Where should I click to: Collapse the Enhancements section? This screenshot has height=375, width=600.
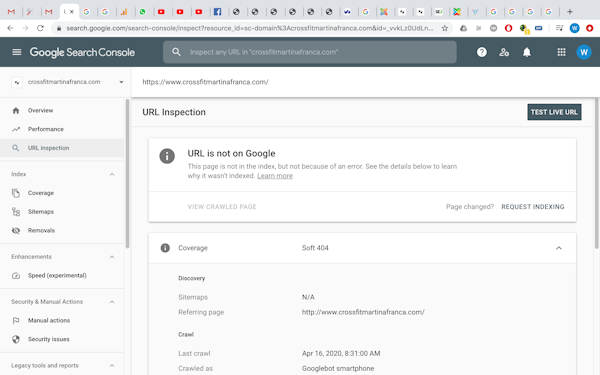point(112,257)
